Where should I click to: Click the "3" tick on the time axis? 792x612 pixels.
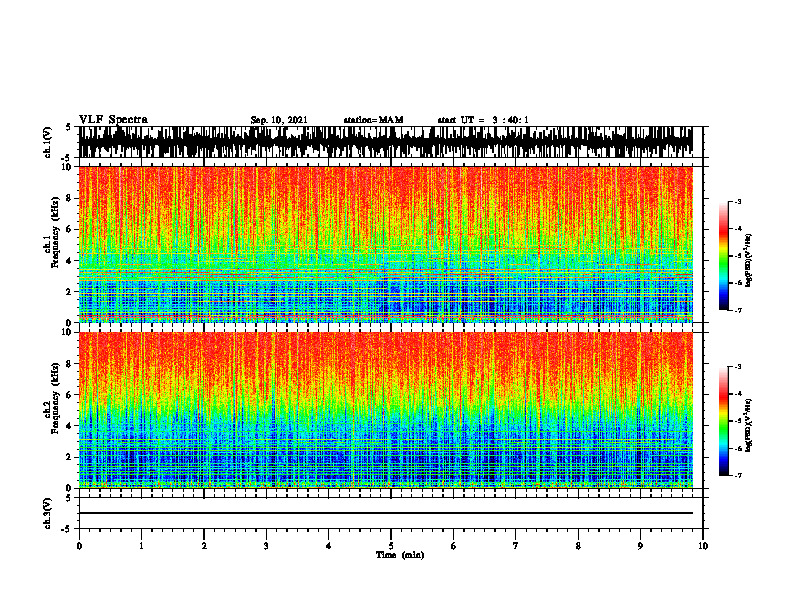[x=266, y=546]
